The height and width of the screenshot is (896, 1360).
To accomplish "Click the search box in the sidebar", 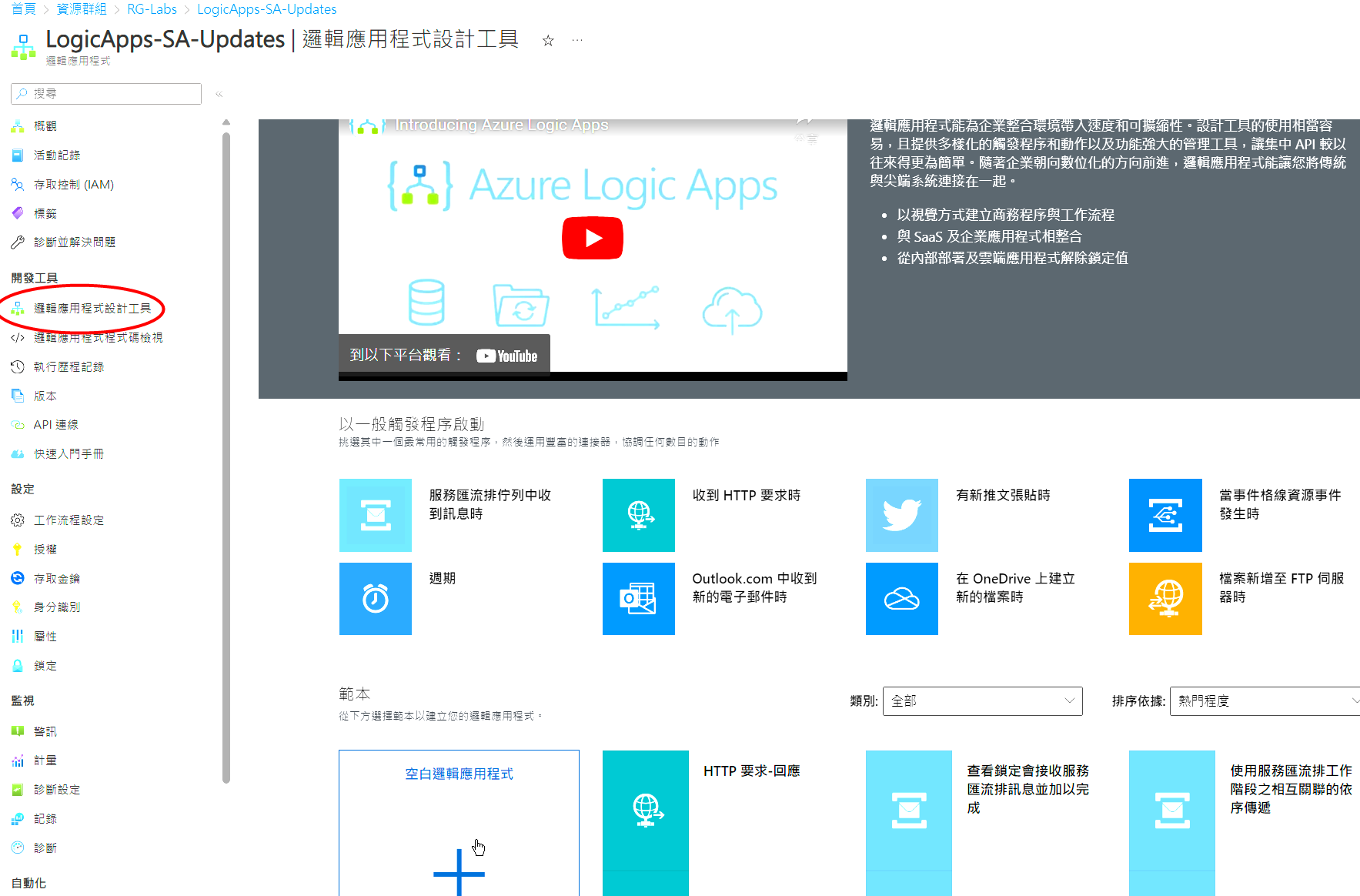I will 106,94.
